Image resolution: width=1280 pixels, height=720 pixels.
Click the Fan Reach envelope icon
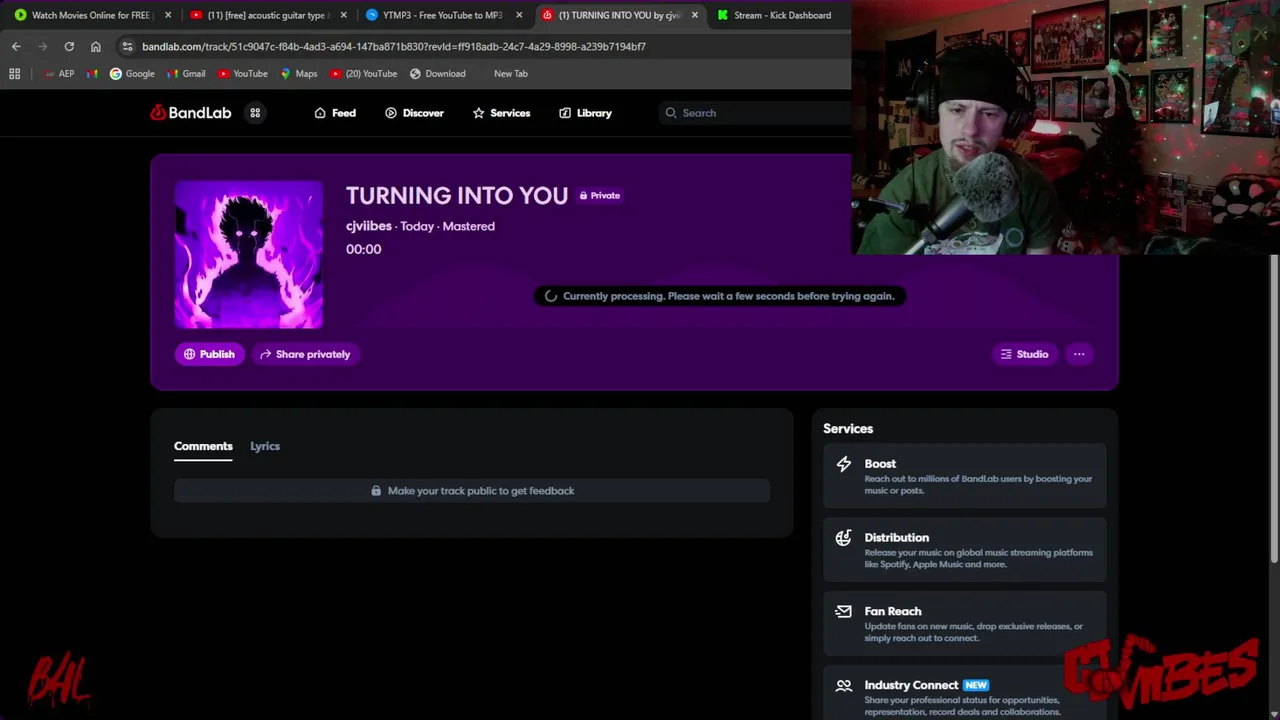click(844, 611)
